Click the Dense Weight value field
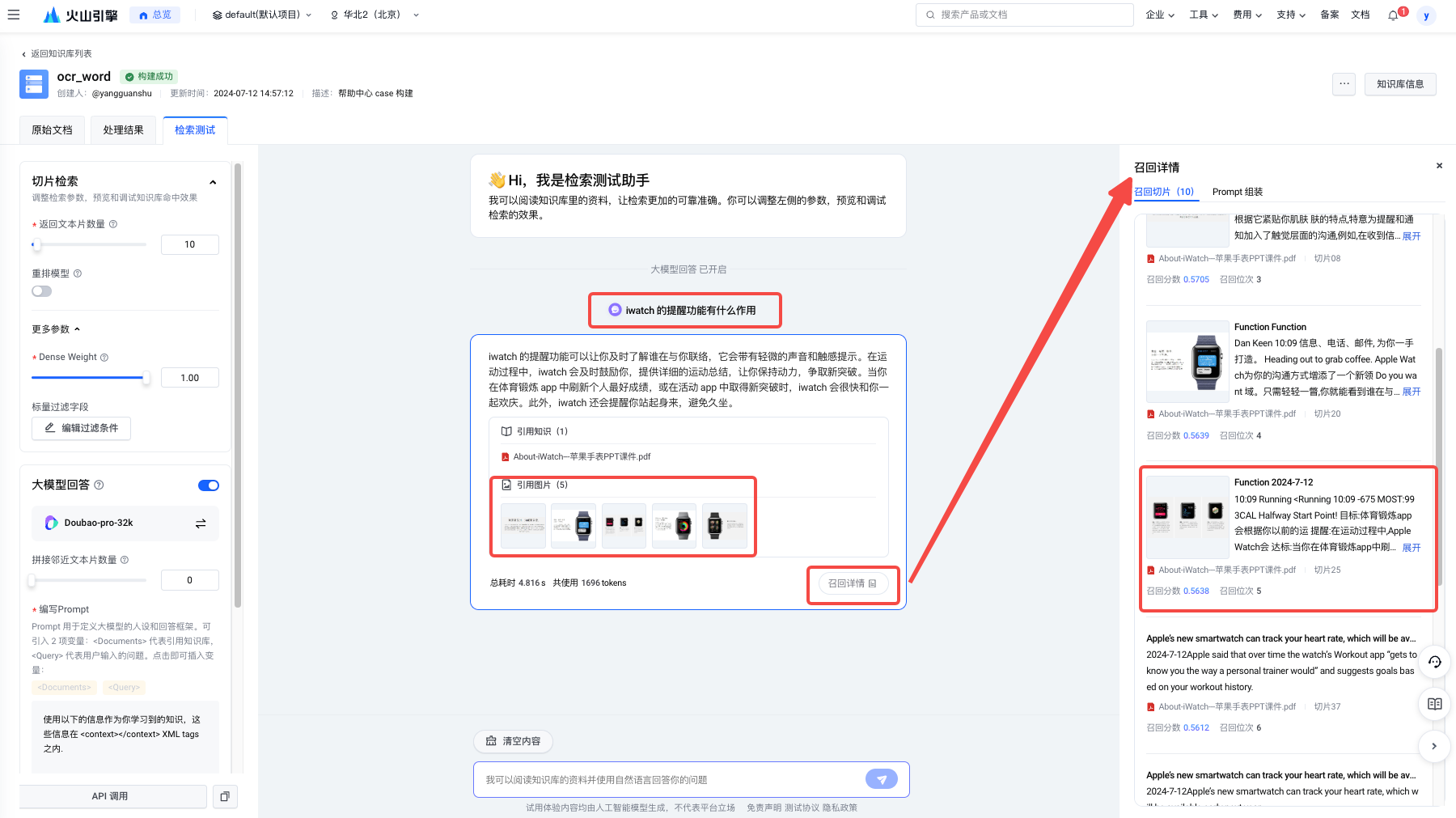This screenshot has width=1456, height=818. coord(190,378)
